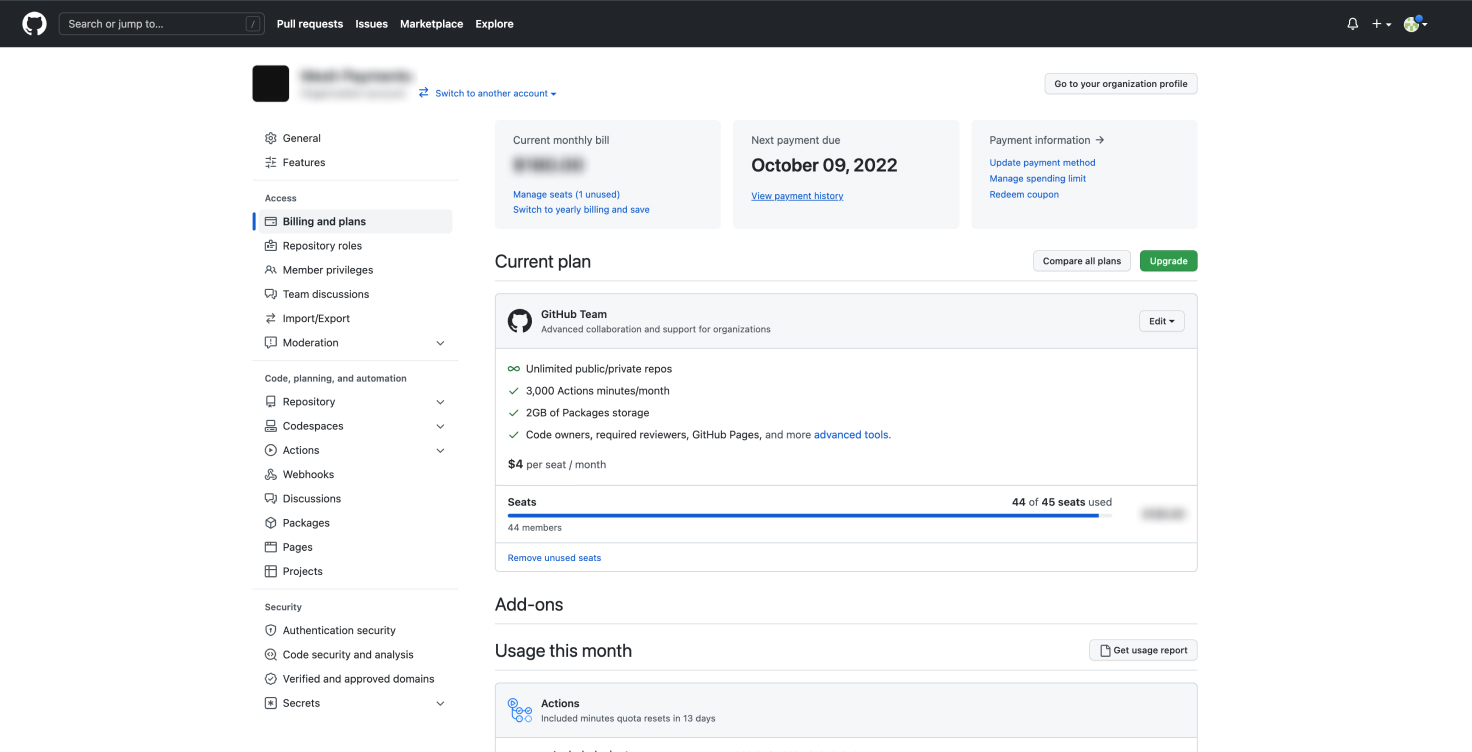
Task: Click the GitHub Octocat logo in header
Action: point(34,24)
